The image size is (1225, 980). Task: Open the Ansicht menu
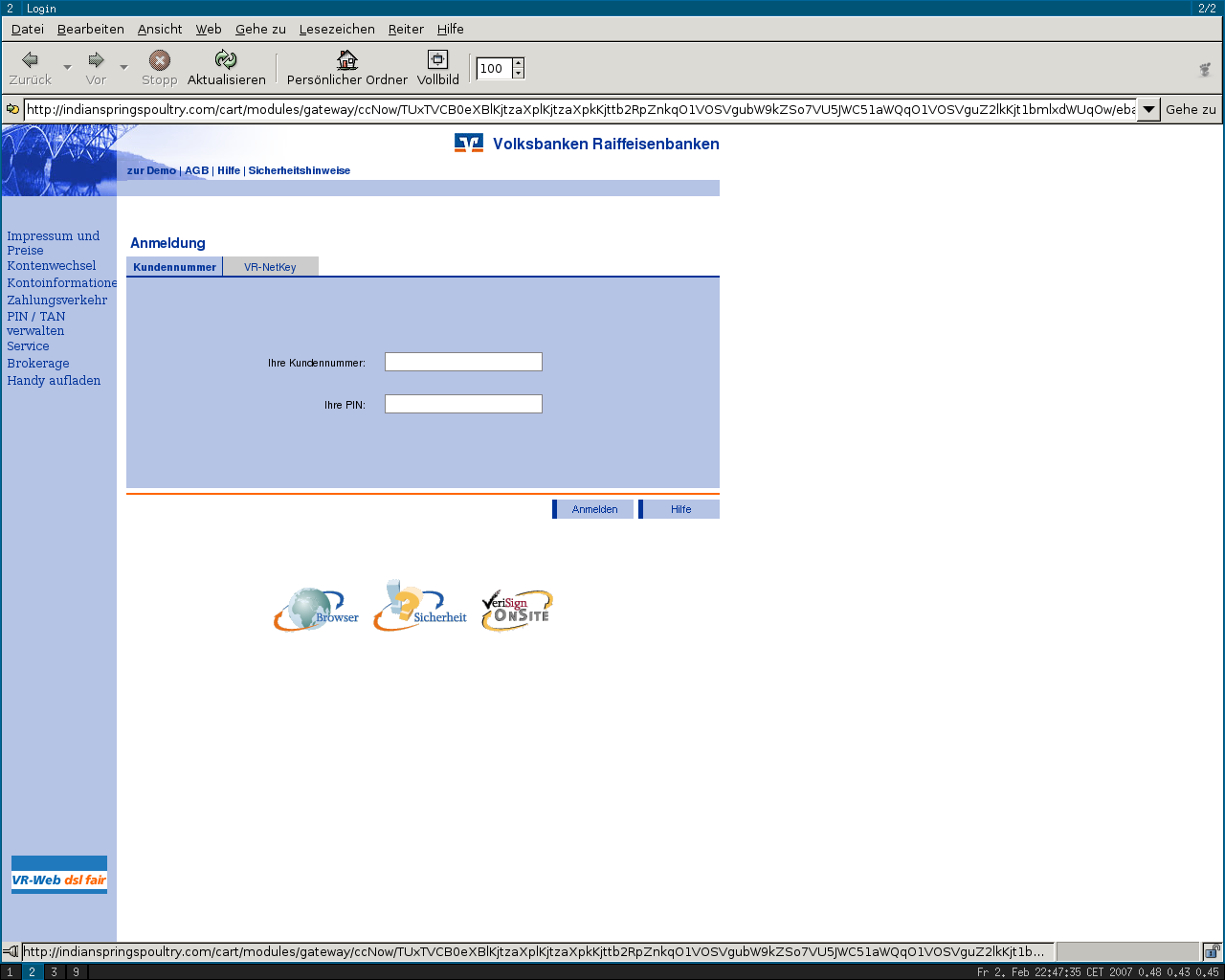[x=160, y=29]
